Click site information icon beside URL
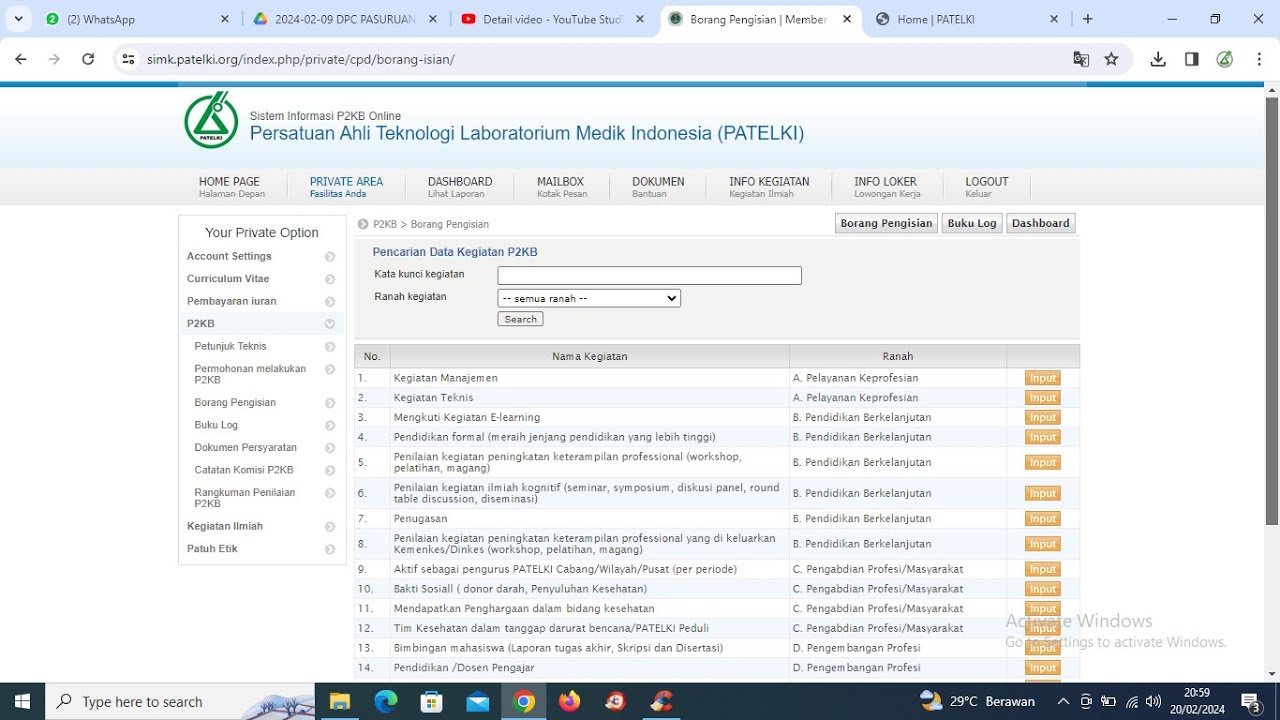The width and height of the screenshot is (1280, 720). pos(128,59)
